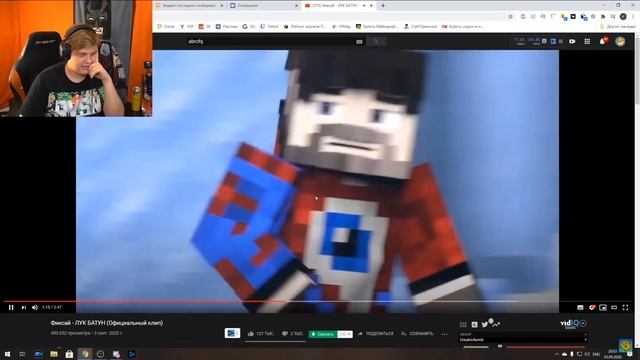Open Task View in the taskbar
640x360 pixels.
(x=22, y=354)
